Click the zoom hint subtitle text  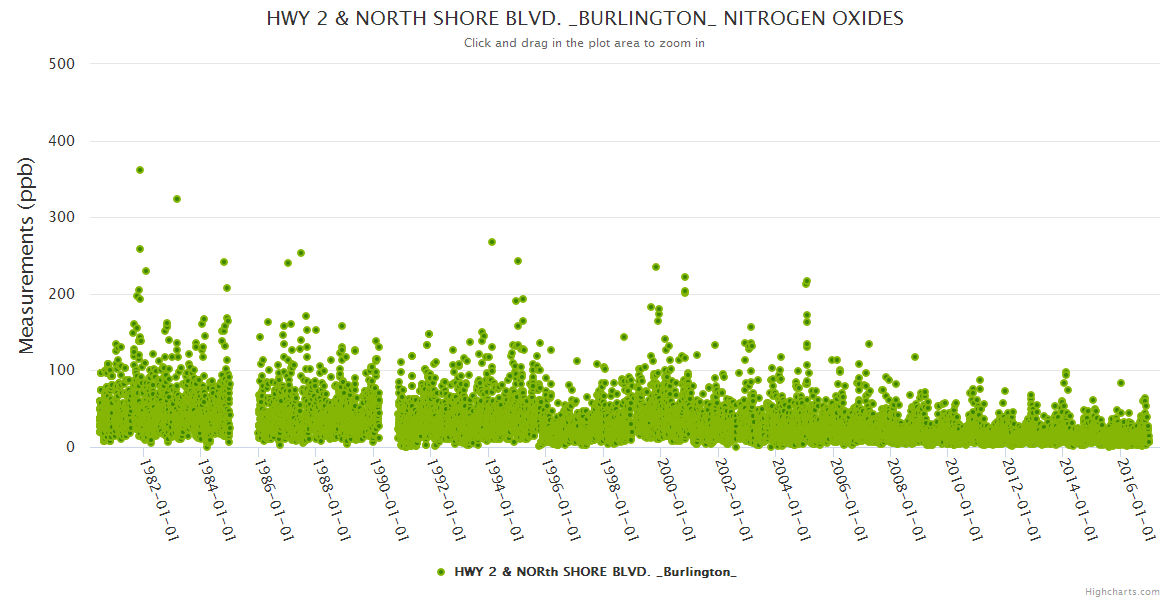(x=585, y=43)
